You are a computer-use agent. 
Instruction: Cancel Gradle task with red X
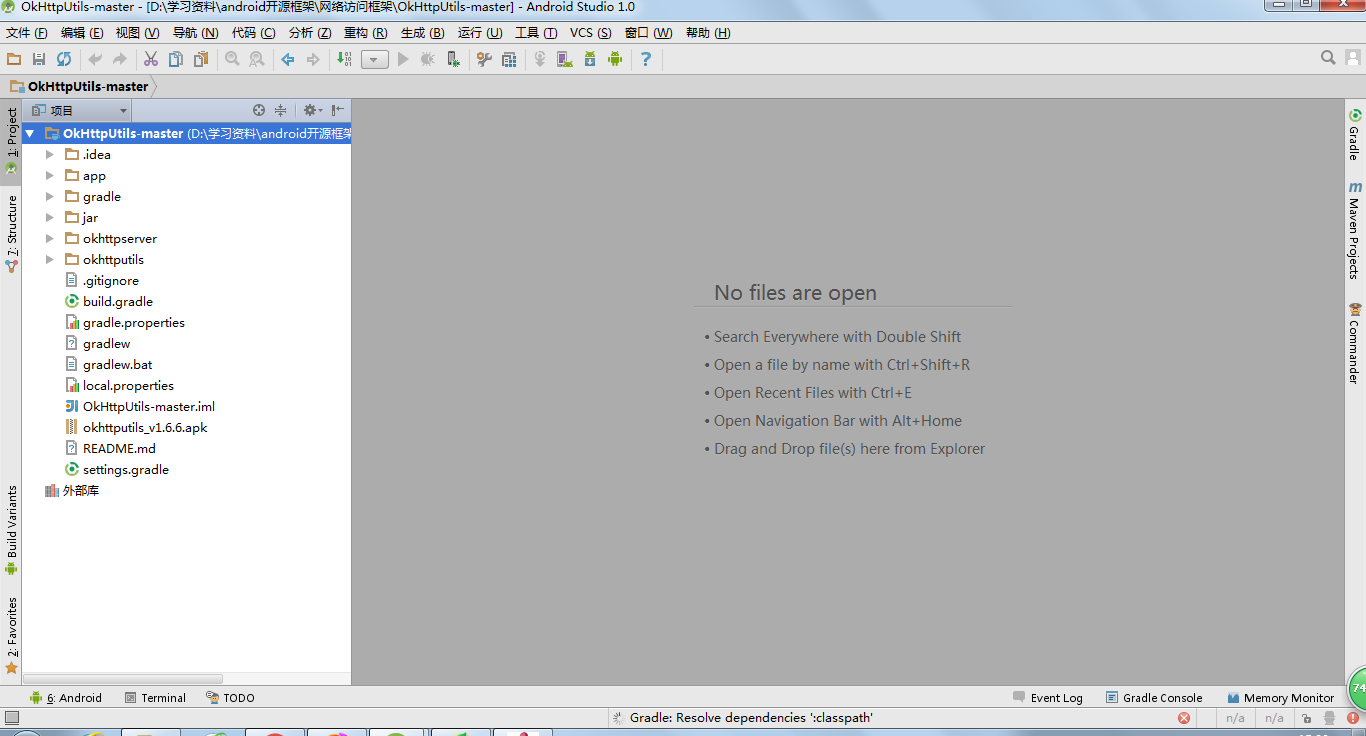[1184, 718]
